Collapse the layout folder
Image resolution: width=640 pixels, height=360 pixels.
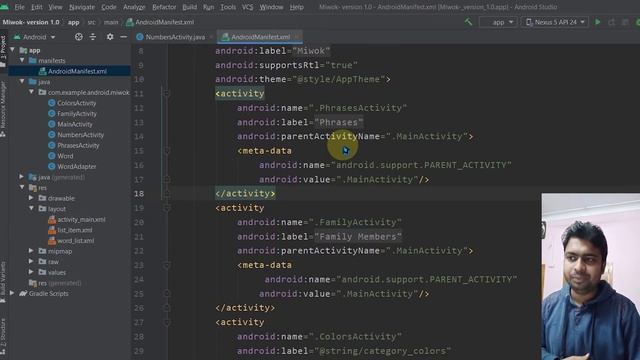[x=31, y=209]
